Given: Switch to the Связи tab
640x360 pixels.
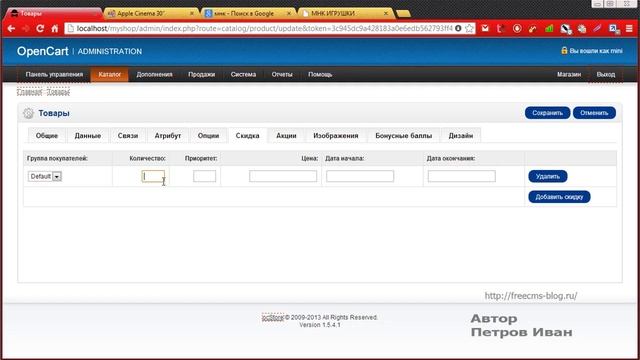Looking at the screenshot, I should pyautogui.click(x=128, y=136).
